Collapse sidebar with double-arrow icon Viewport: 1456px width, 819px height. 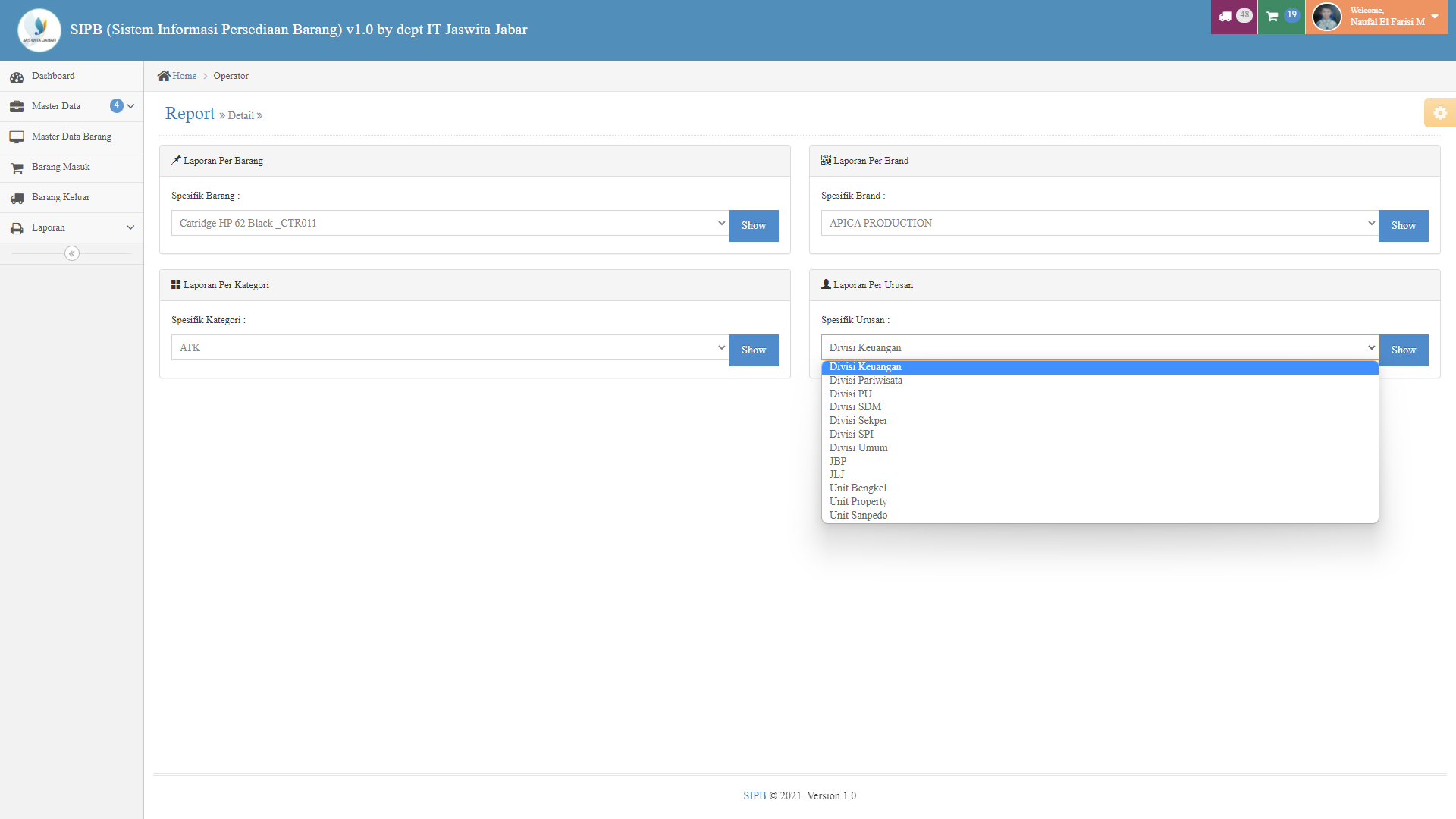click(x=72, y=253)
